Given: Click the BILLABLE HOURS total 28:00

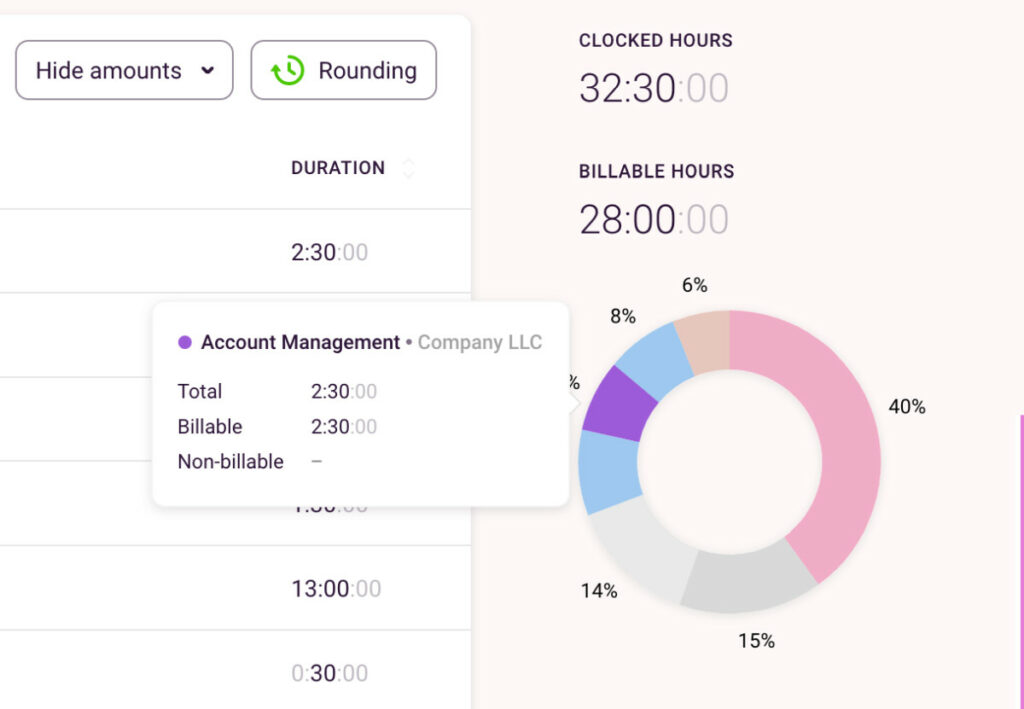Looking at the screenshot, I should point(630,218).
